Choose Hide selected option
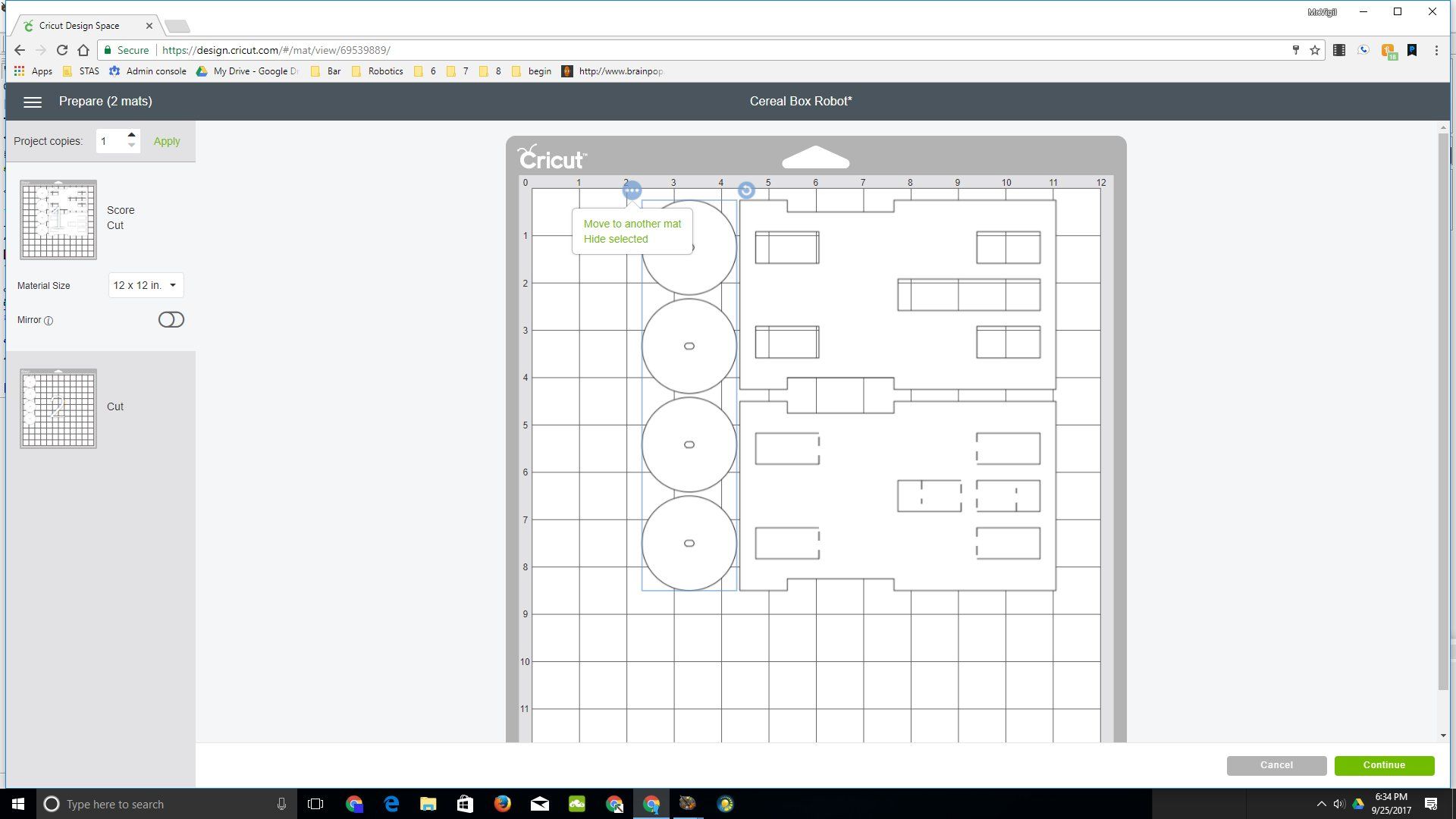 [x=615, y=239]
